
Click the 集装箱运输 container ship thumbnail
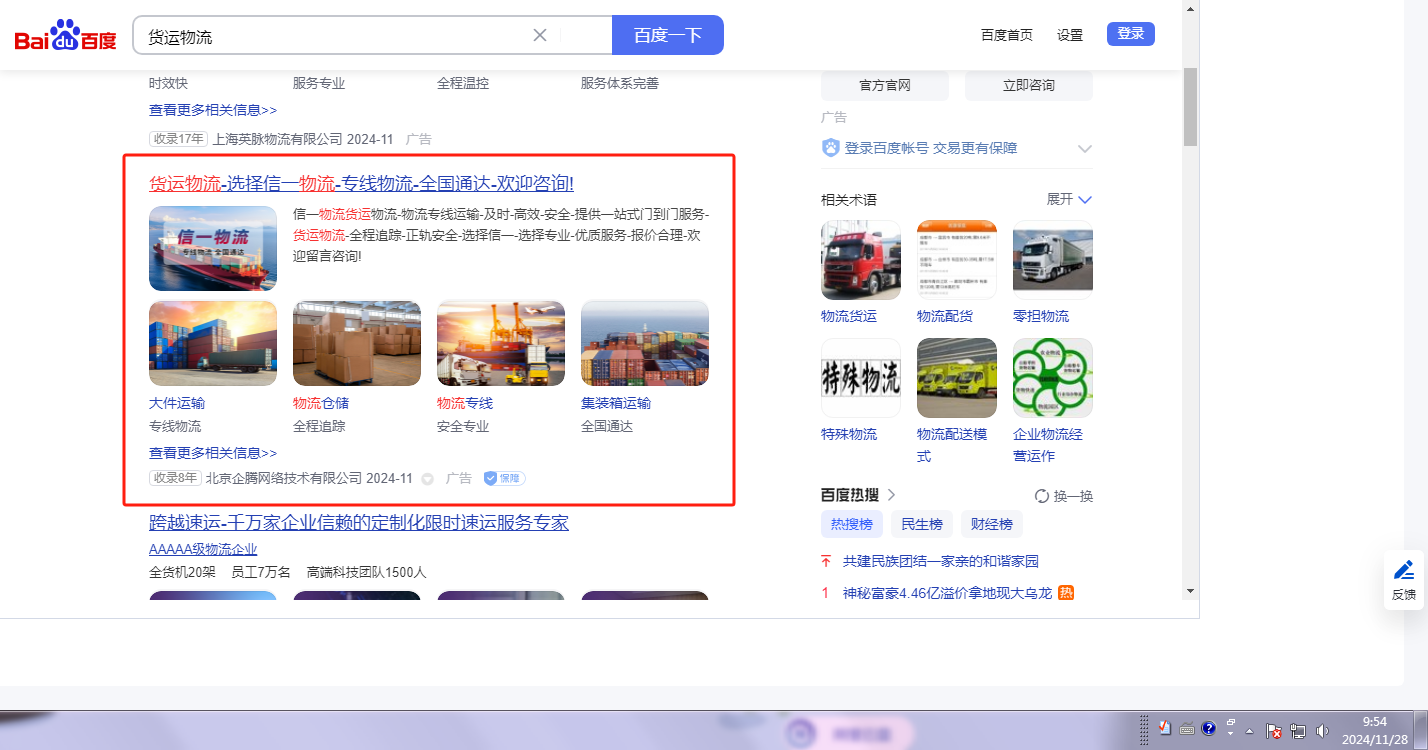645,343
